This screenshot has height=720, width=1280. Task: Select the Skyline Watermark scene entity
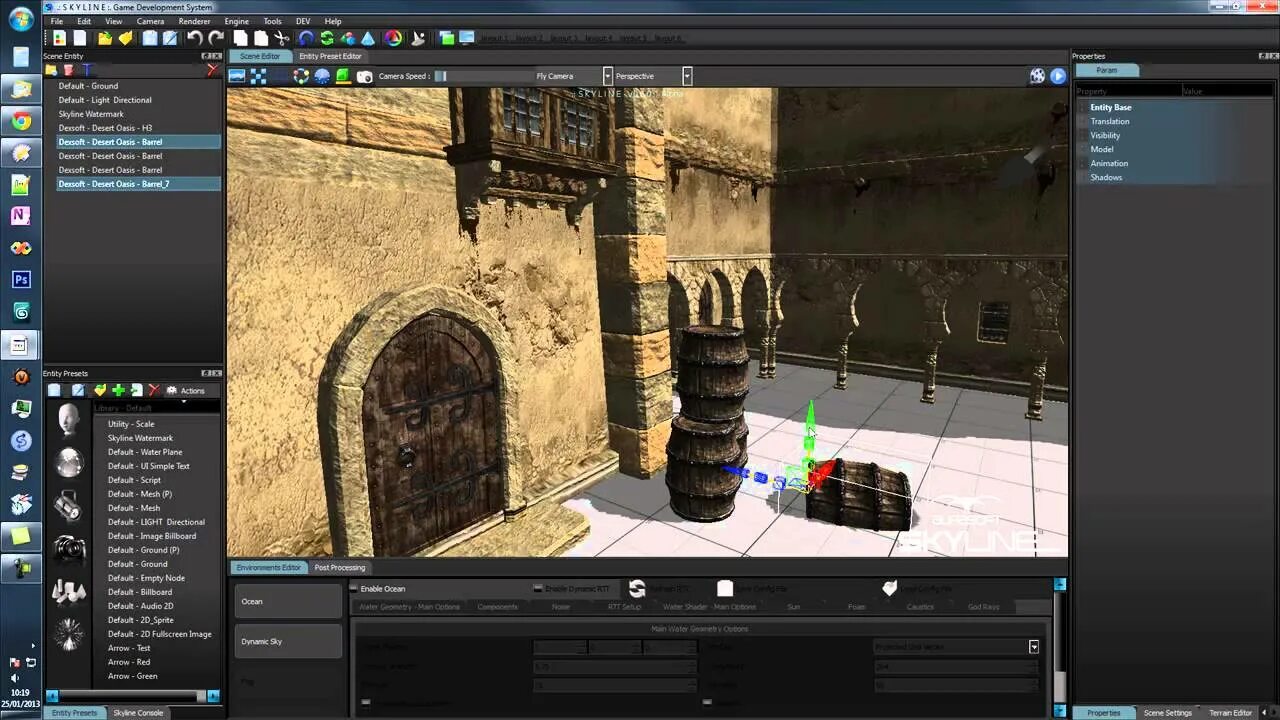(x=91, y=114)
